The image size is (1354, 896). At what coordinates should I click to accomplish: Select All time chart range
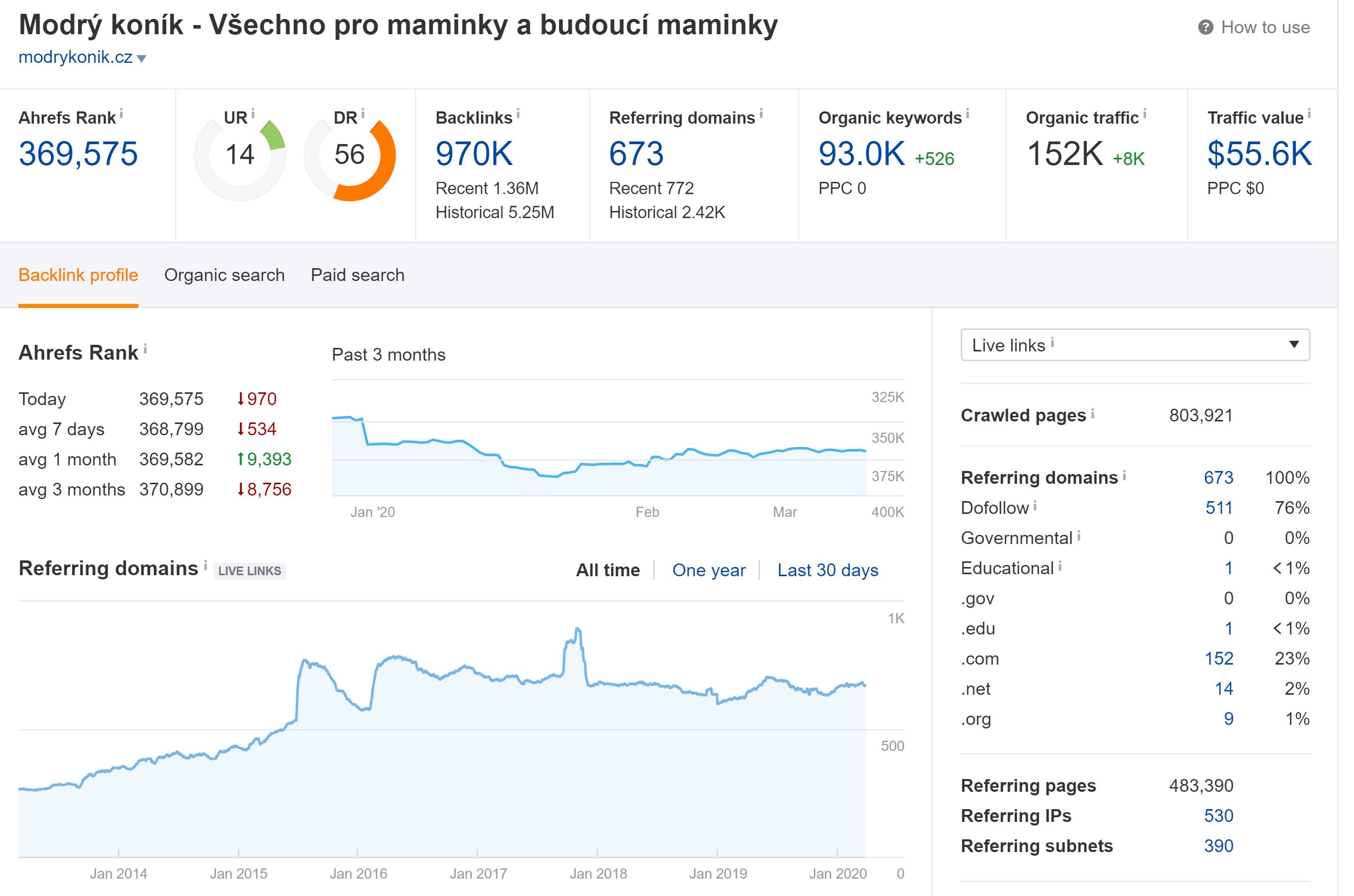(608, 570)
